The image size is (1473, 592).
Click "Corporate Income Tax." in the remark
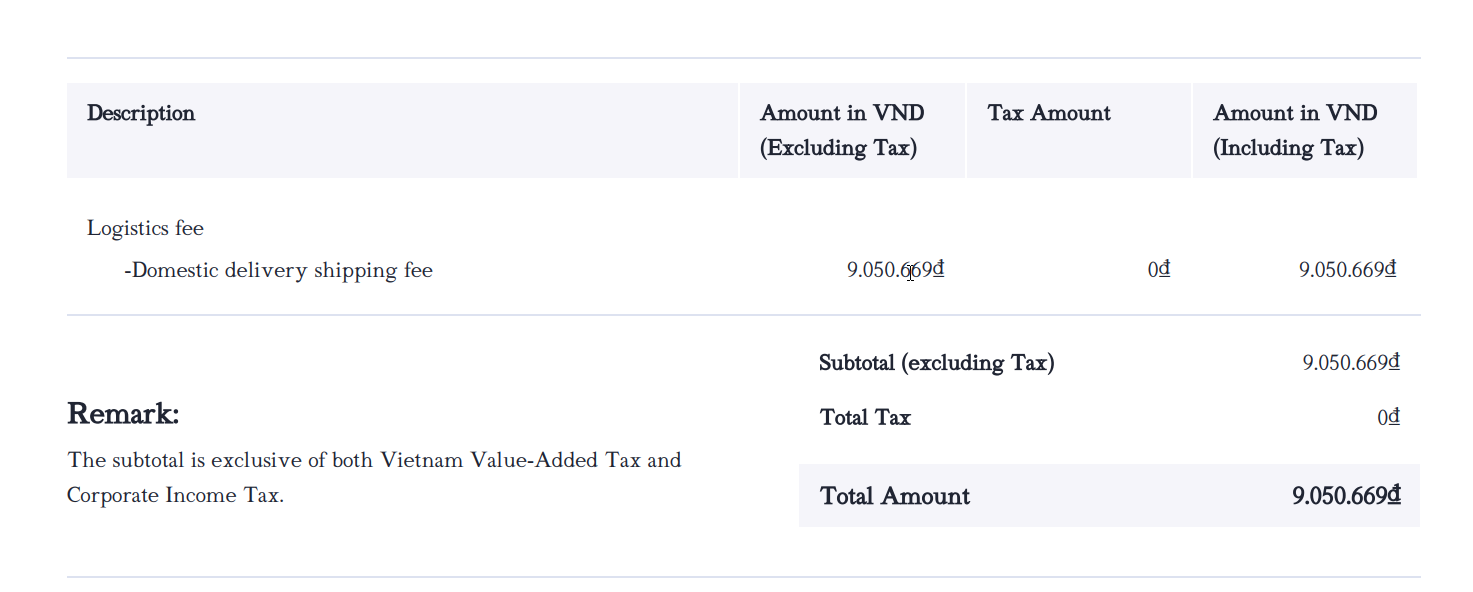coord(175,496)
